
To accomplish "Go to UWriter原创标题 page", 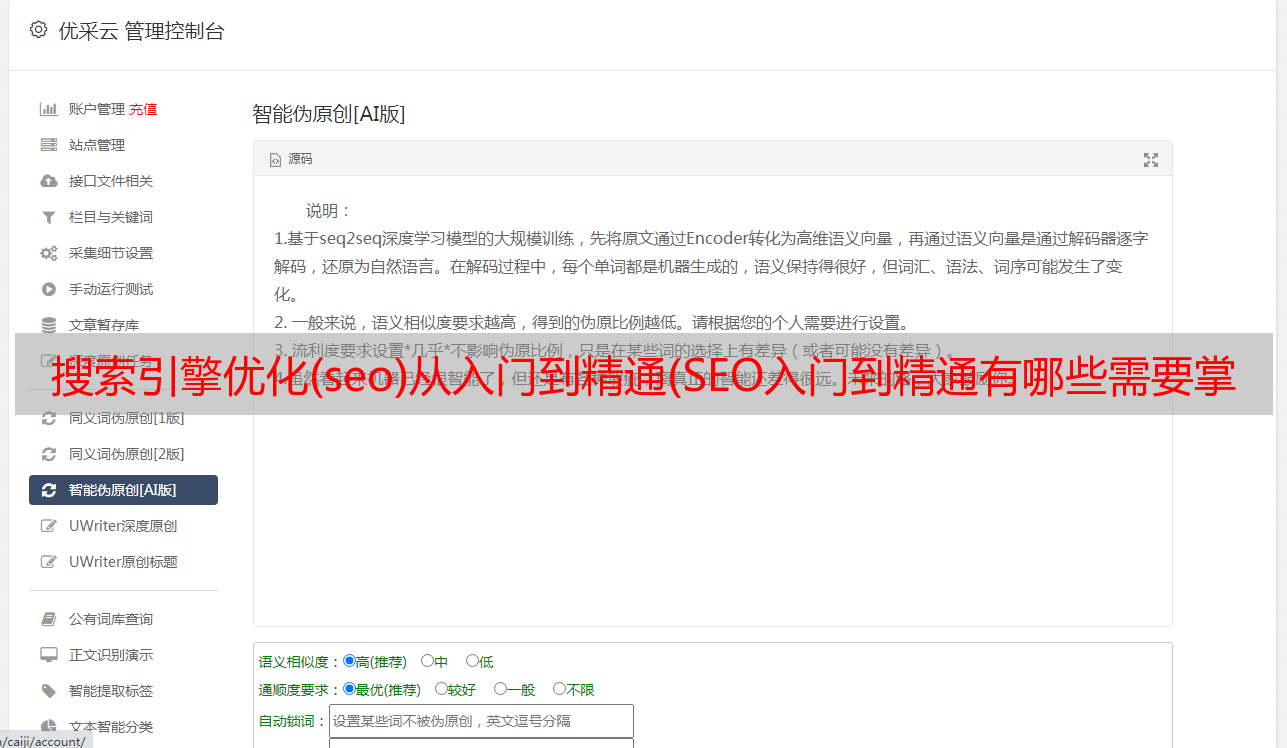I will tap(123, 562).
